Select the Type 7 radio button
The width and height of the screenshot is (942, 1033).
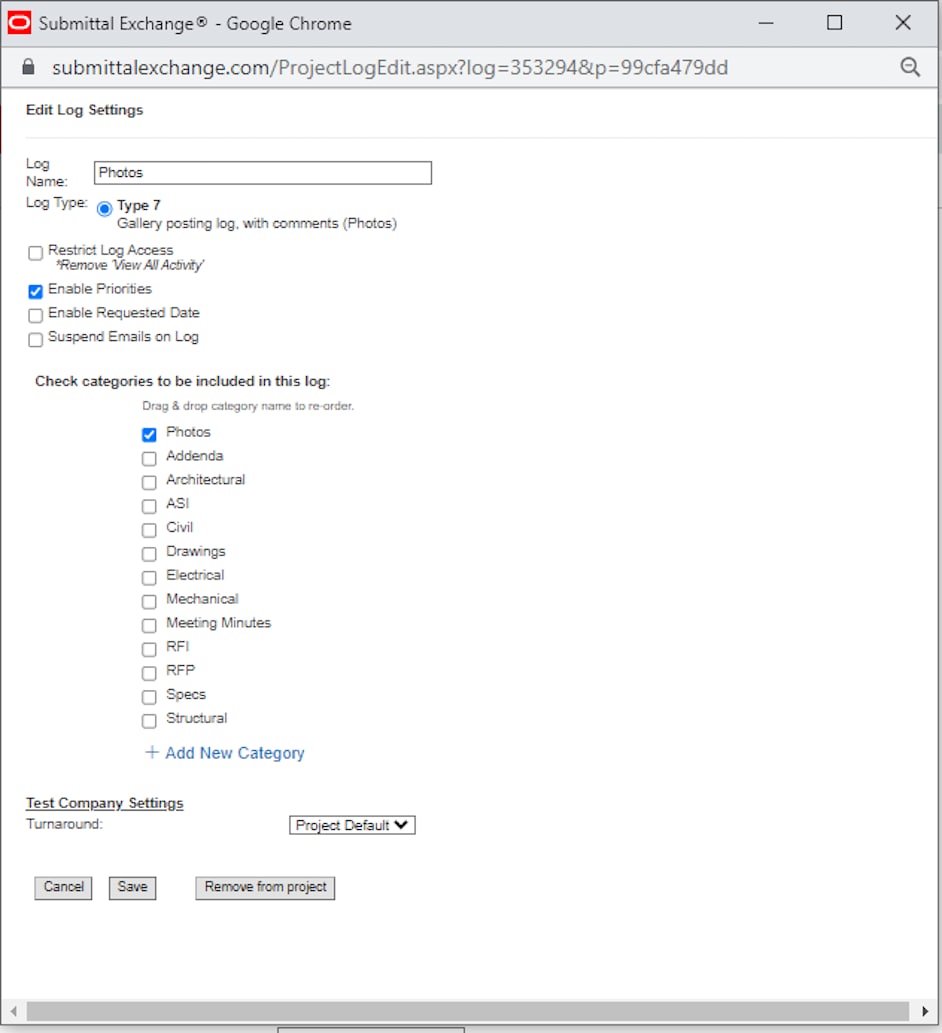(104, 209)
